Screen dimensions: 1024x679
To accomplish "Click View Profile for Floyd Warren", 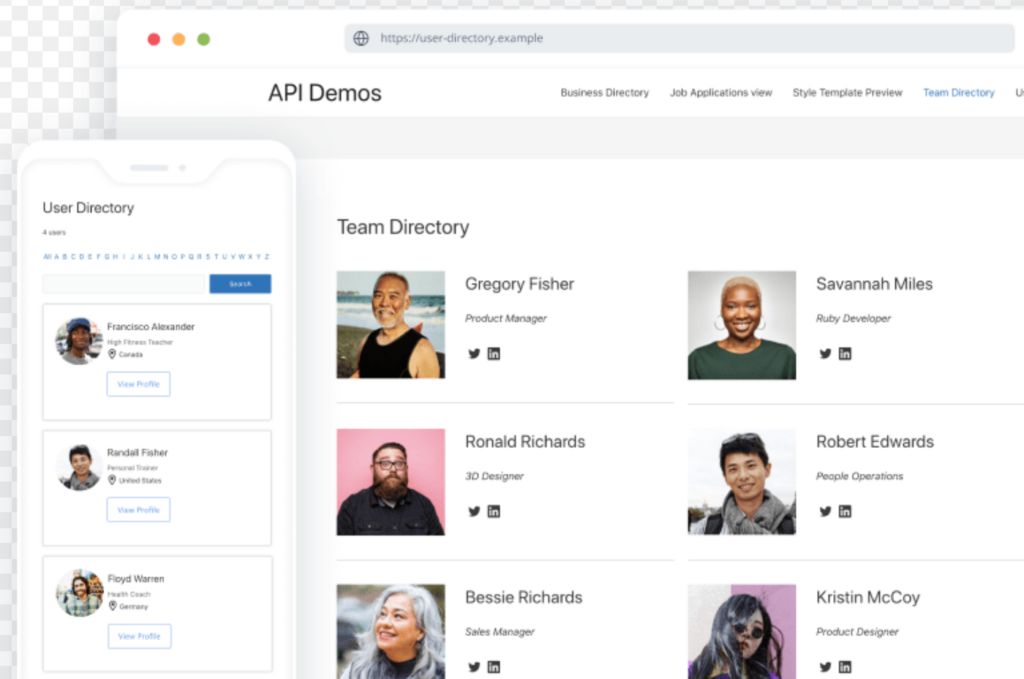I will (138, 636).
